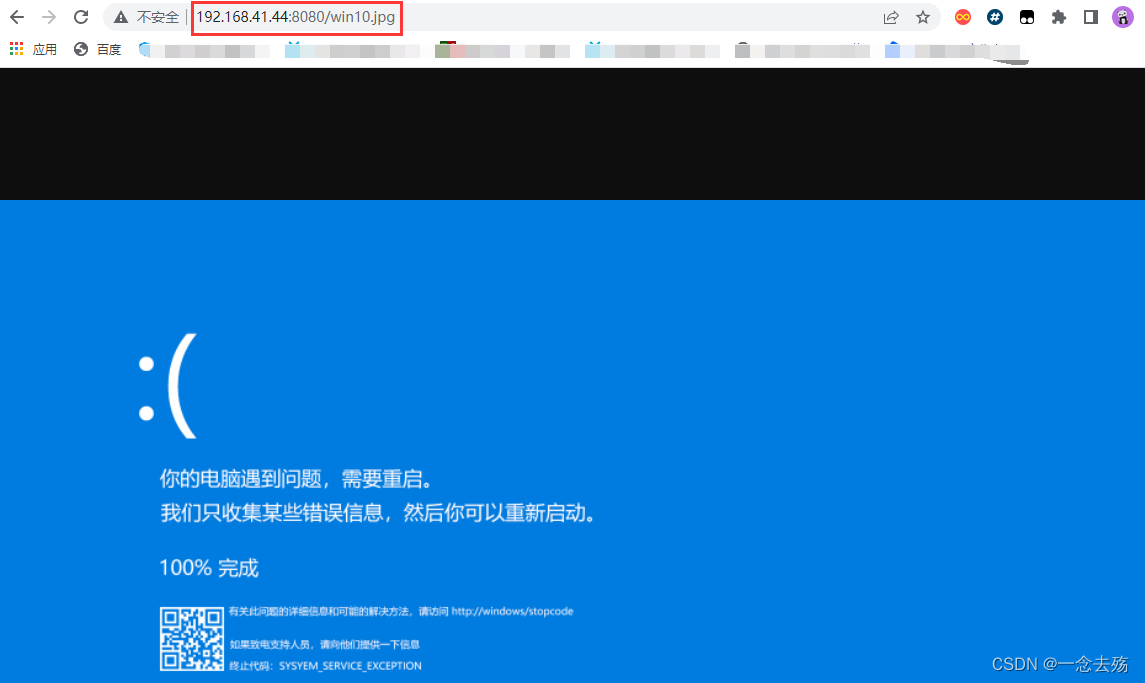
Task: Open the extensions puzzle-piece menu
Action: tap(1059, 17)
